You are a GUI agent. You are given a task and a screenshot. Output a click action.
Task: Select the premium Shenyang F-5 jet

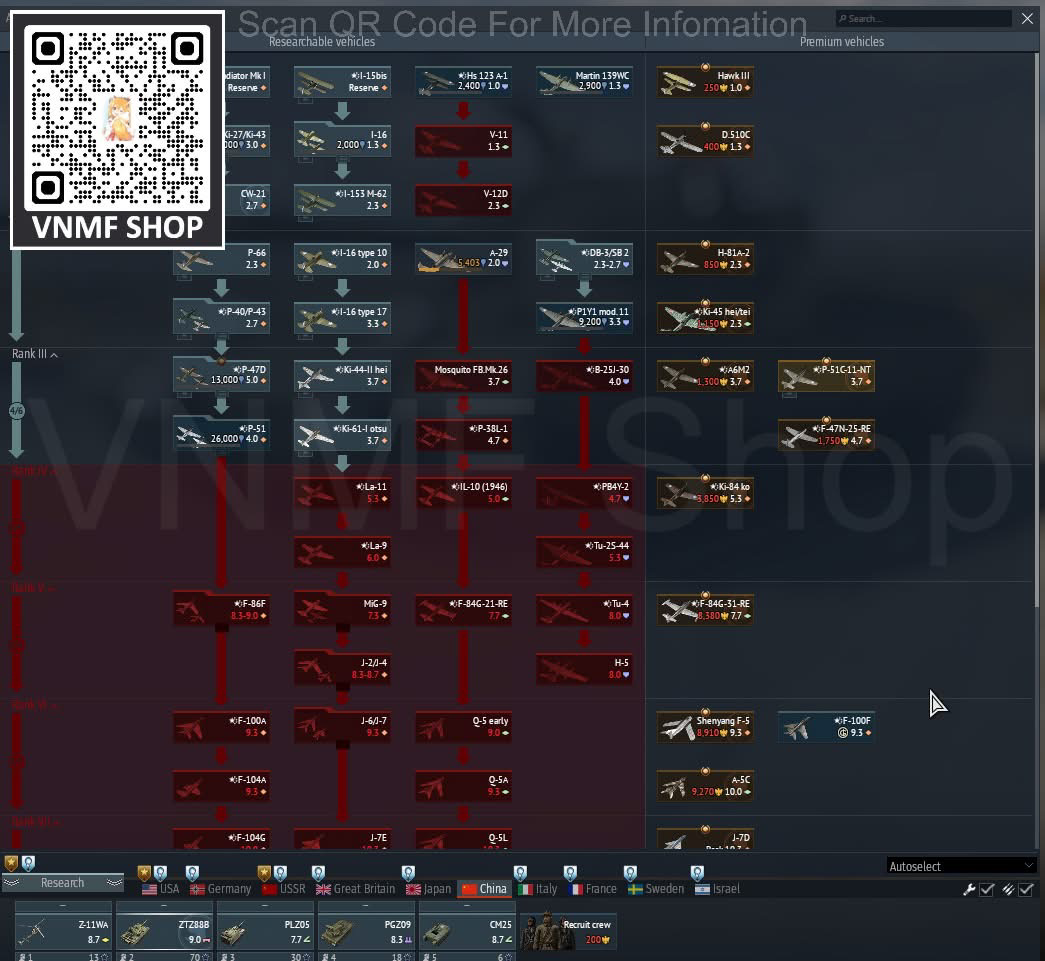[x=705, y=727]
